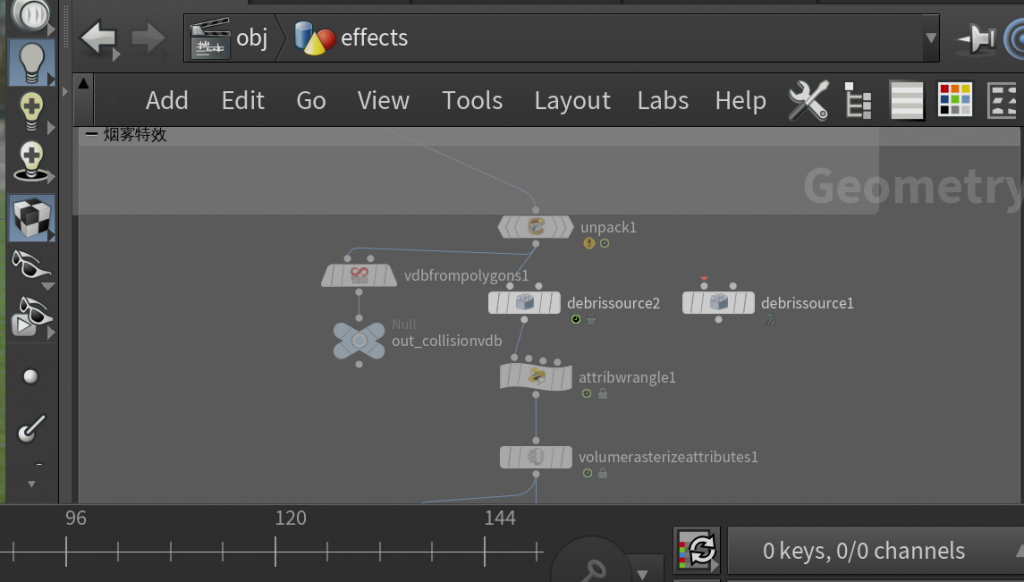Open the Labs menu
This screenshot has height=582, width=1024.
pos(663,101)
